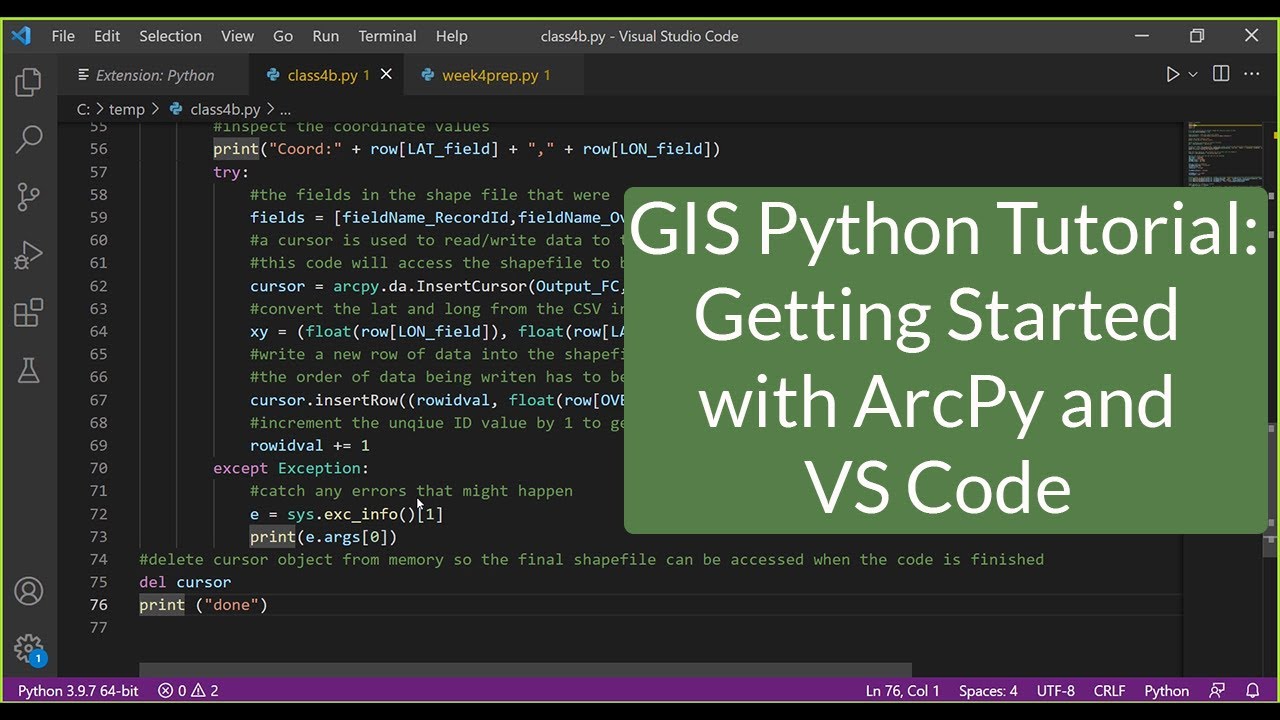Click the VS Code logo icon
1280x720 pixels.
pos(21,36)
